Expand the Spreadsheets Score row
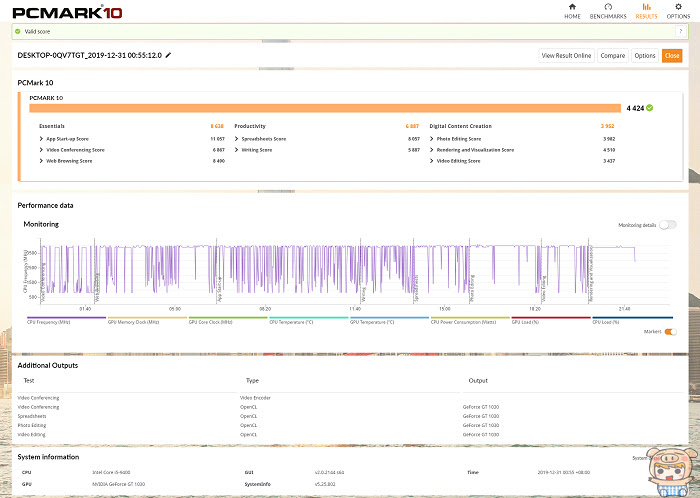 (237, 139)
